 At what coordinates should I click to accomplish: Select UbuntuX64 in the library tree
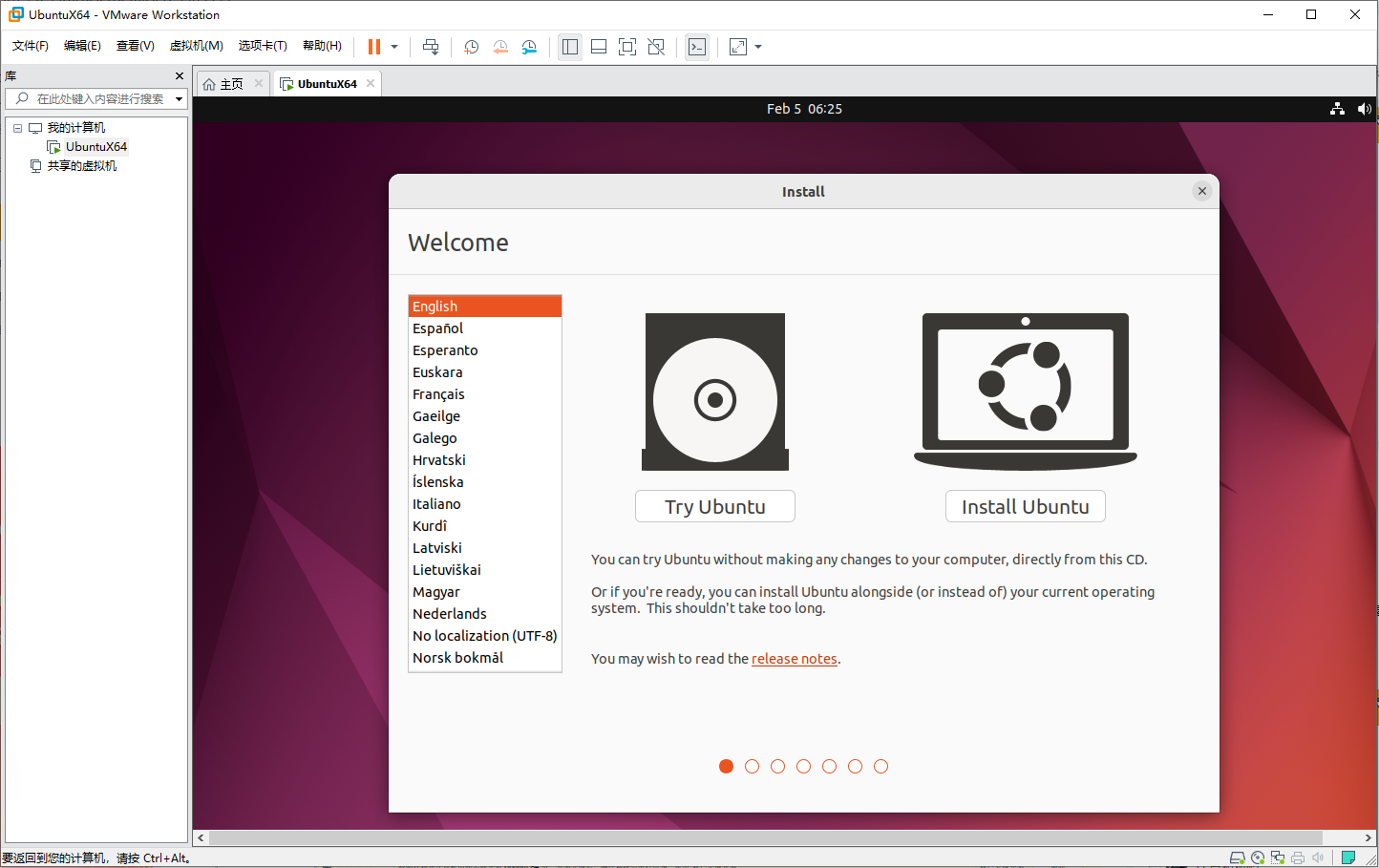point(95,147)
